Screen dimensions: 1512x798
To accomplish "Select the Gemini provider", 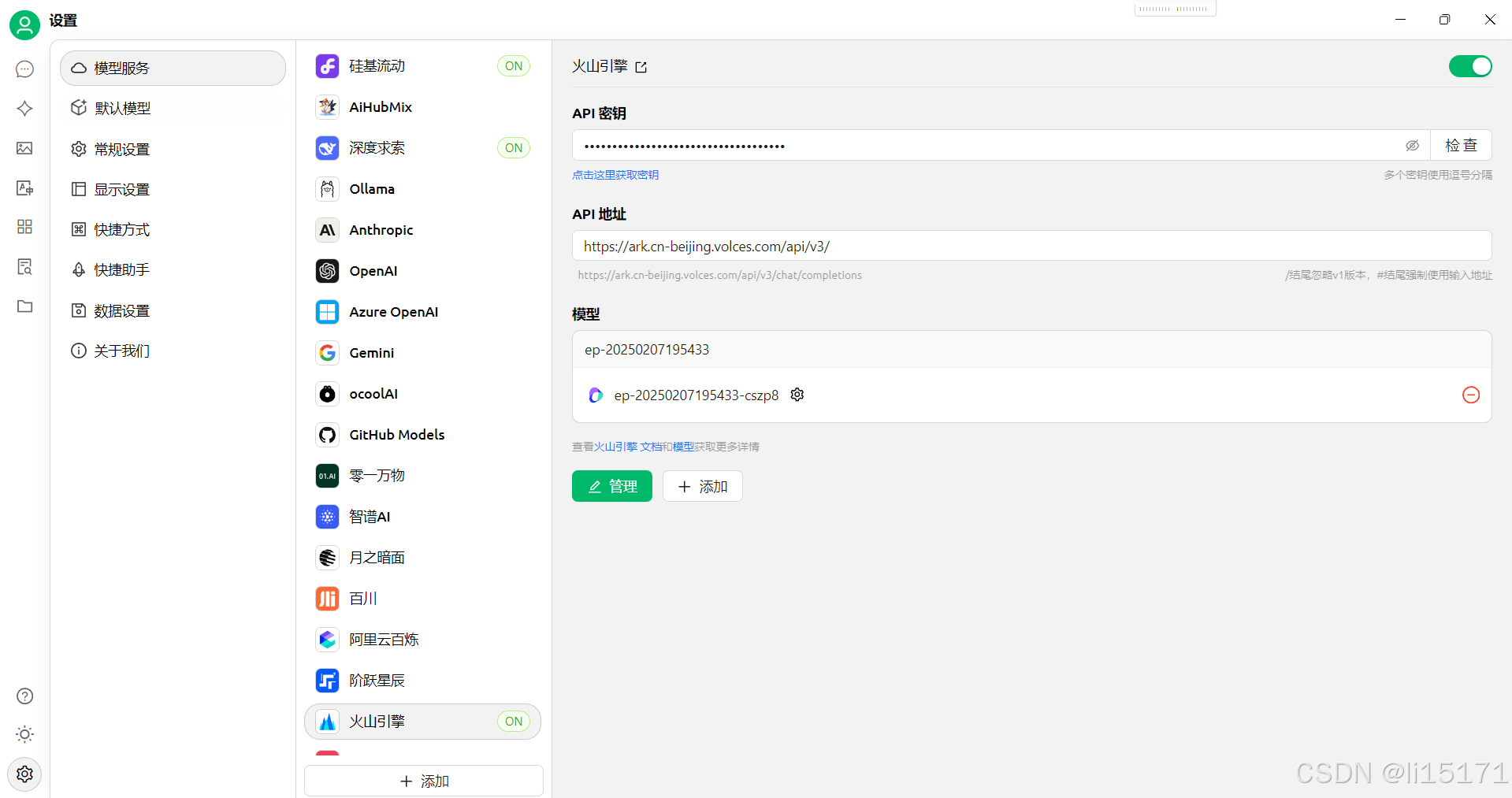I will tap(422, 353).
